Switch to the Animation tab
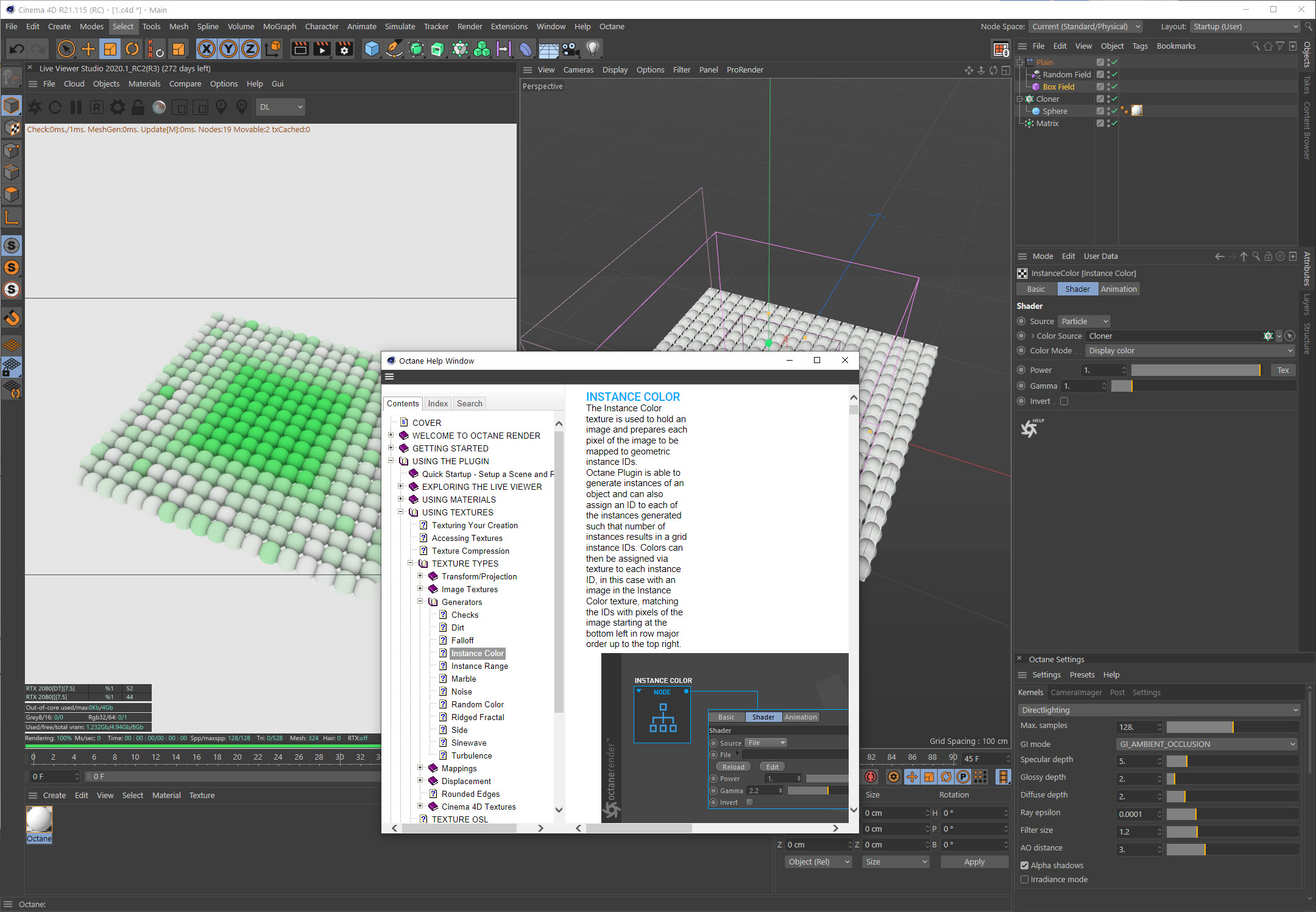Image resolution: width=1316 pixels, height=912 pixels. coord(1119,289)
